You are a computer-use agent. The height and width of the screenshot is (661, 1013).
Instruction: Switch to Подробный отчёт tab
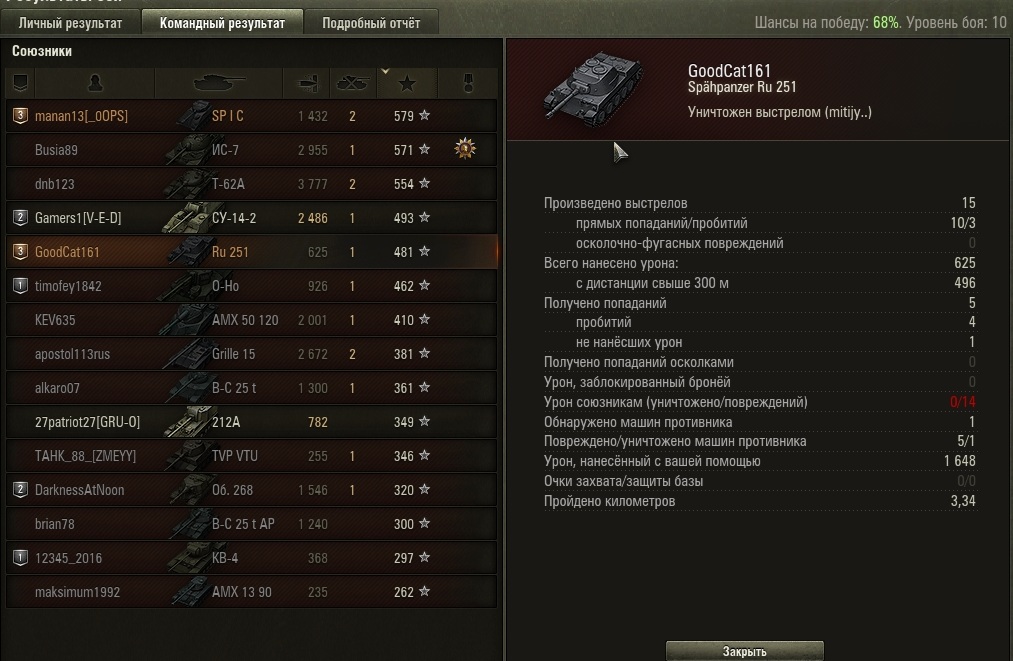coord(371,23)
